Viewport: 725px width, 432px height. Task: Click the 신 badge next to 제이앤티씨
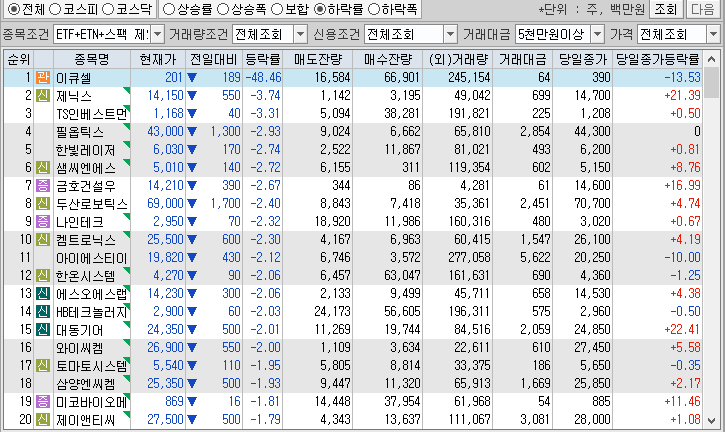click(x=43, y=420)
